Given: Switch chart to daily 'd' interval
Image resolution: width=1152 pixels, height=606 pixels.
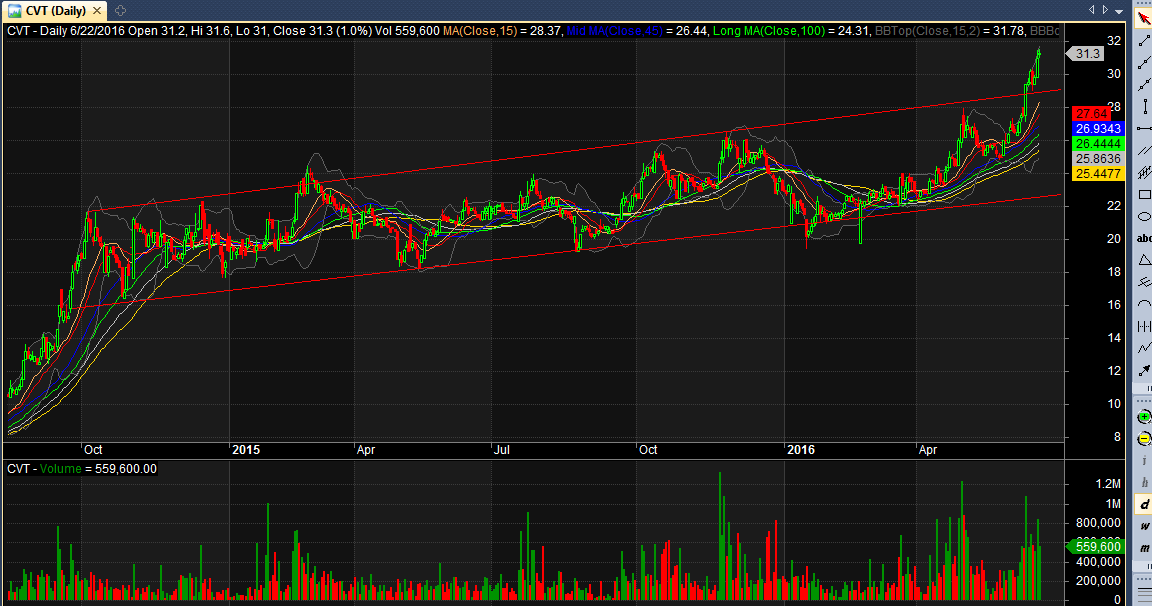Looking at the screenshot, I should click(x=1144, y=505).
